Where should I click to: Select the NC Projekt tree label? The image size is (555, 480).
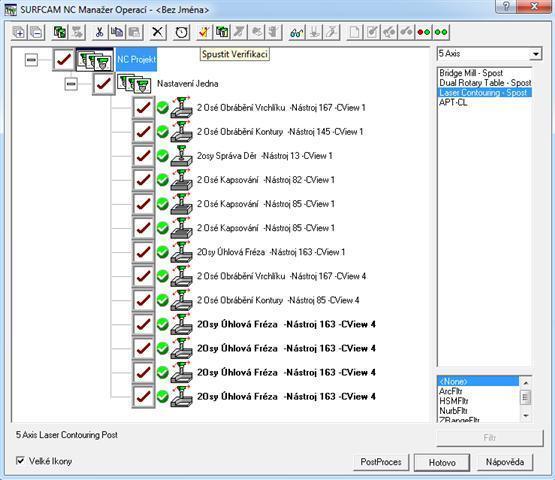point(136,60)
